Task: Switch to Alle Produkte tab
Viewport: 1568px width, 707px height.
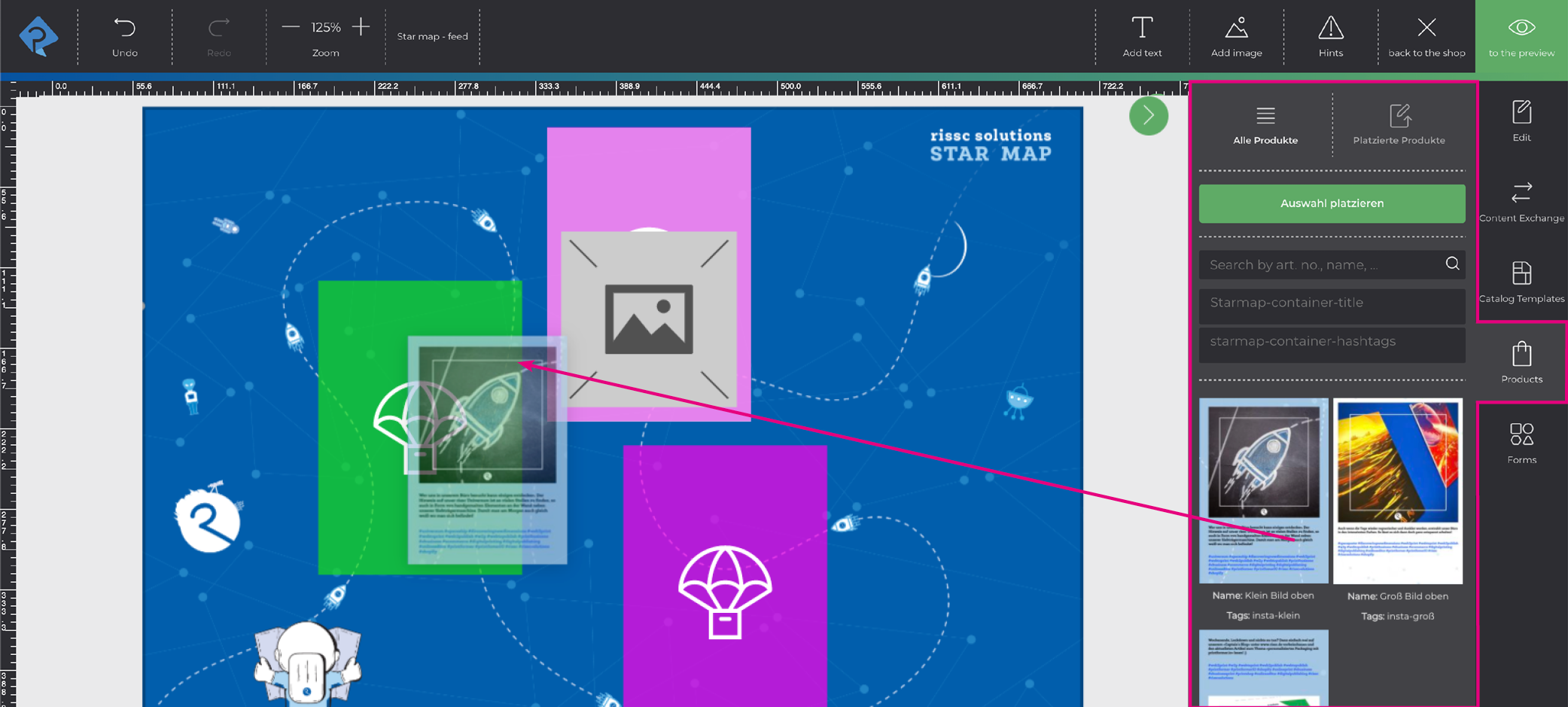Action: tap(1265, 124)
